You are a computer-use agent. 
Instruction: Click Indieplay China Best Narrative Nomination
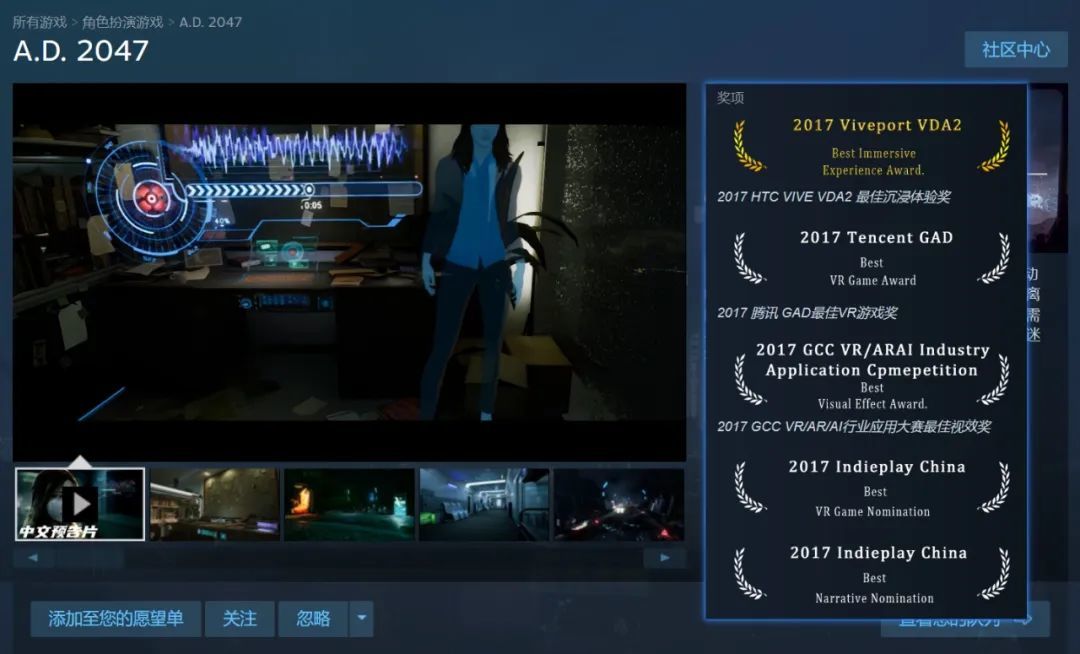point(872,575)
